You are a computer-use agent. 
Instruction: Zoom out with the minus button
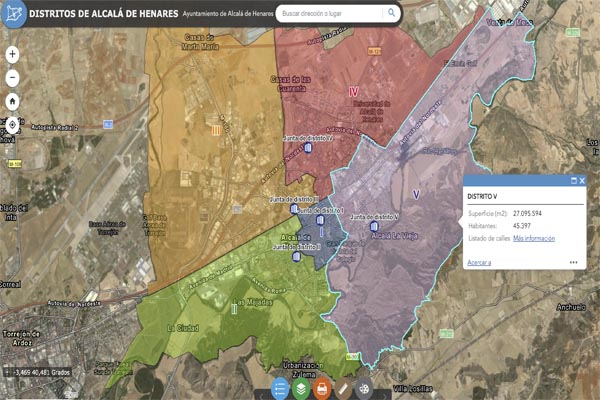pyautogui.click(x=13, y=77)
